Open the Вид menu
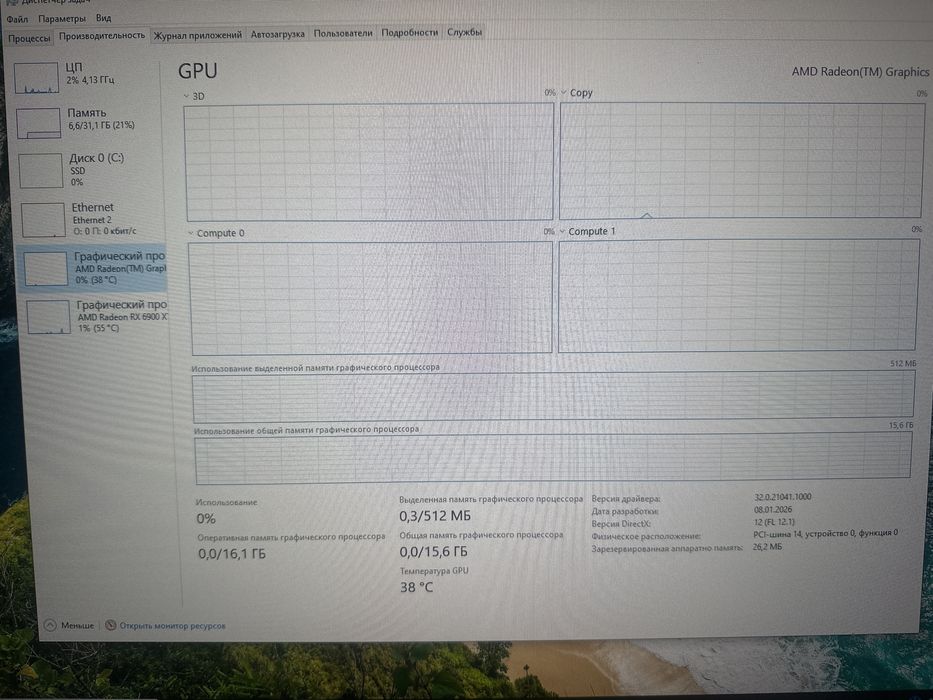The image size is (933, 700). (x=104, y=18)
